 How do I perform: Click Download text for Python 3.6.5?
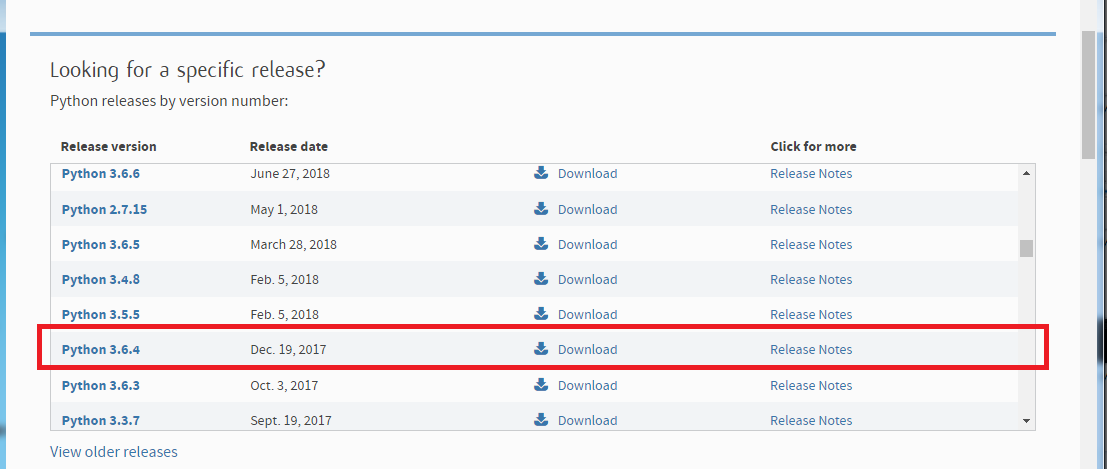pyautogui.click(x=587, y=244)
